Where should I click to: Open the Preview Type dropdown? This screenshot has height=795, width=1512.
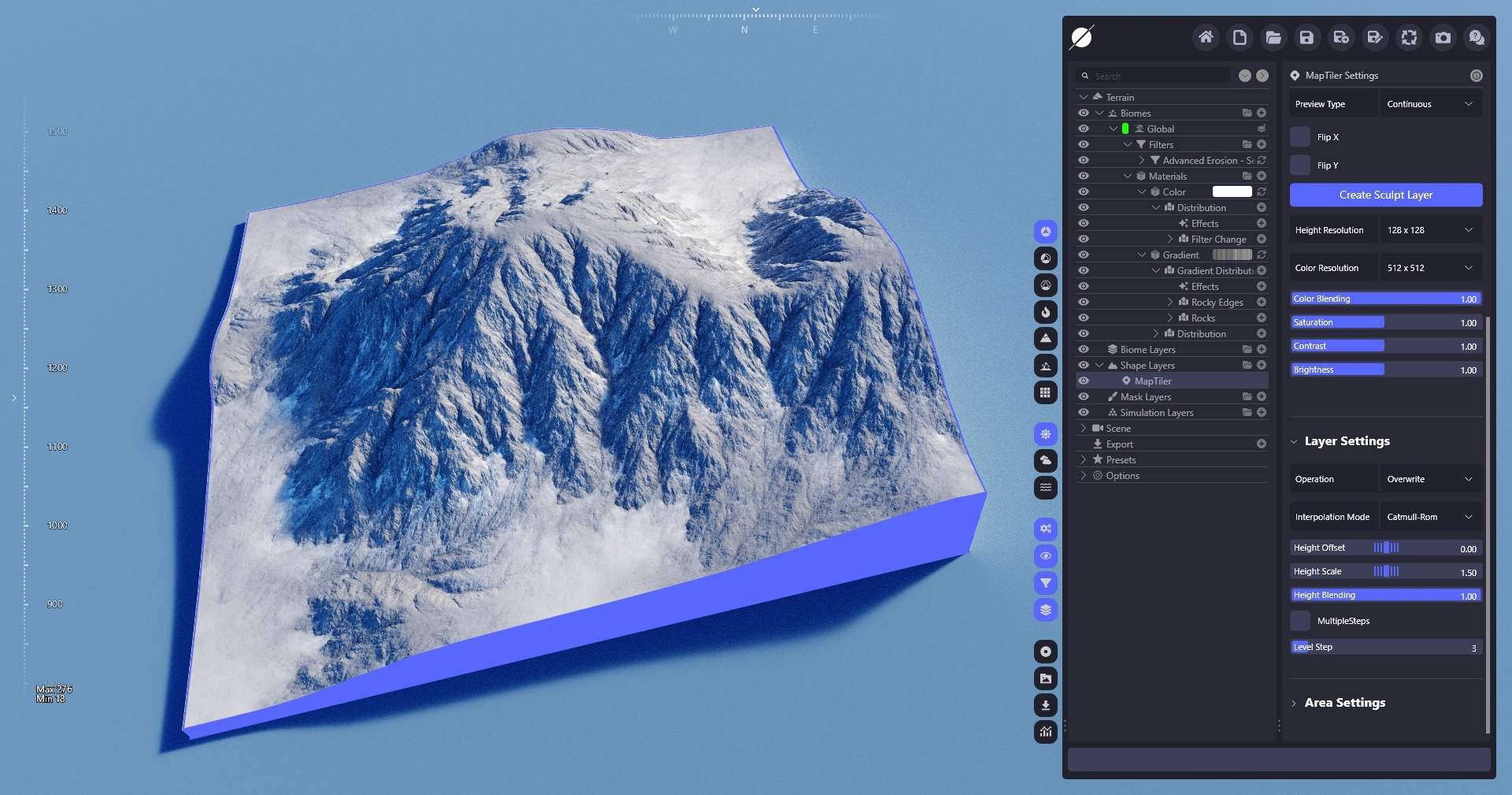[x=1429, y=104]
